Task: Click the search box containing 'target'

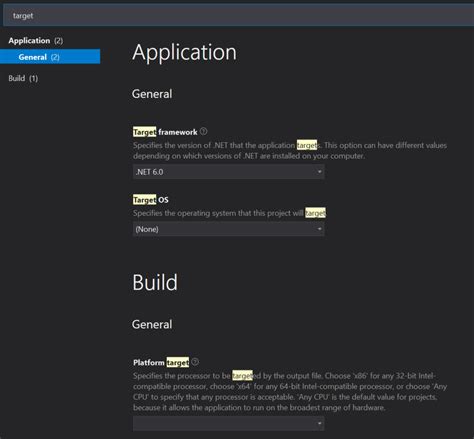Action: coord(238,16)
